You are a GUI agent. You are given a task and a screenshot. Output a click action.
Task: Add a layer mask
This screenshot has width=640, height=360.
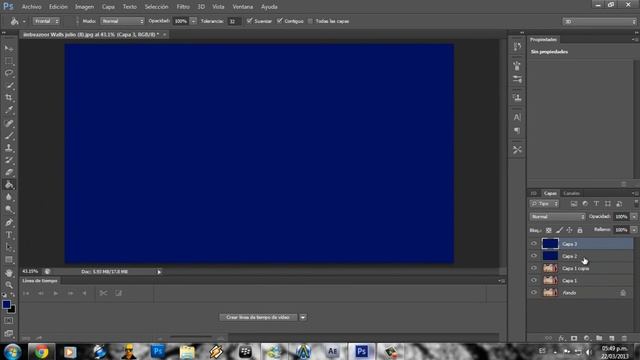[x=574, y=338]
